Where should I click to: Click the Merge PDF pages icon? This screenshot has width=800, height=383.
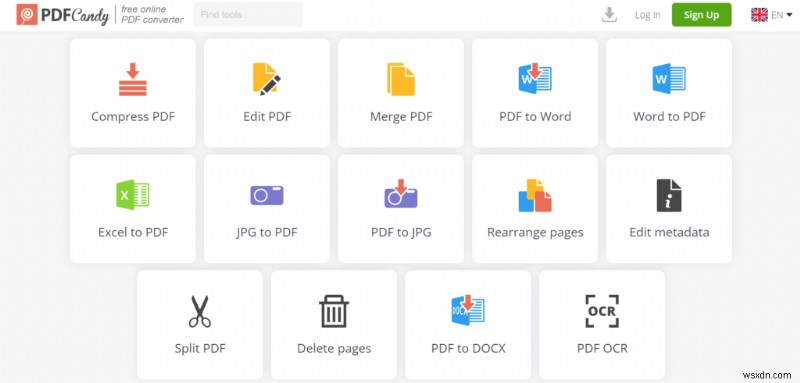(x=401, y=79)
